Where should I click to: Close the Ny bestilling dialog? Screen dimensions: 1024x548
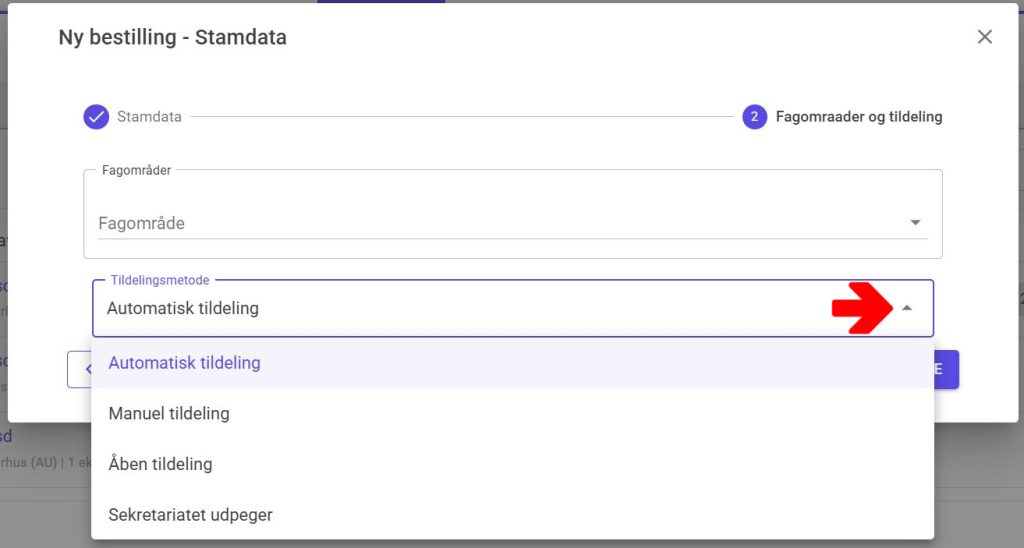coord(984,37)
